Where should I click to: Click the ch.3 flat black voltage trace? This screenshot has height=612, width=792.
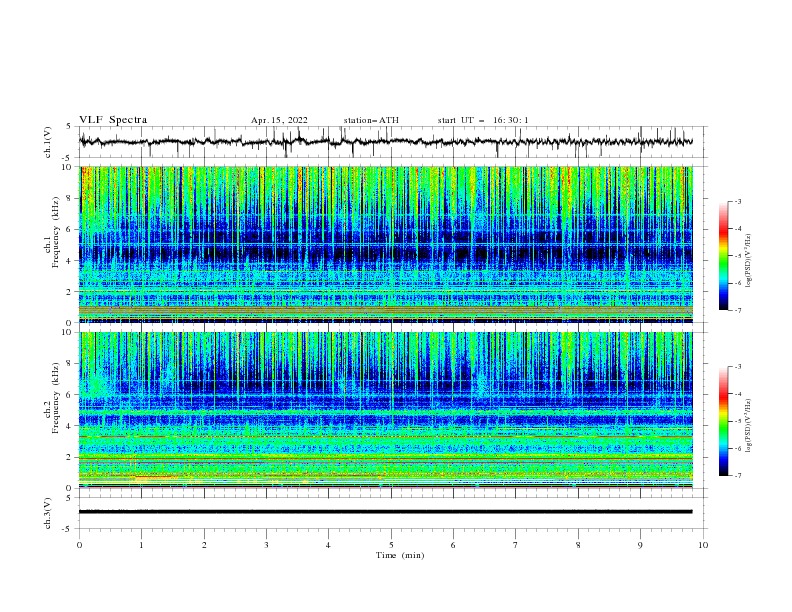click(386, 512)
